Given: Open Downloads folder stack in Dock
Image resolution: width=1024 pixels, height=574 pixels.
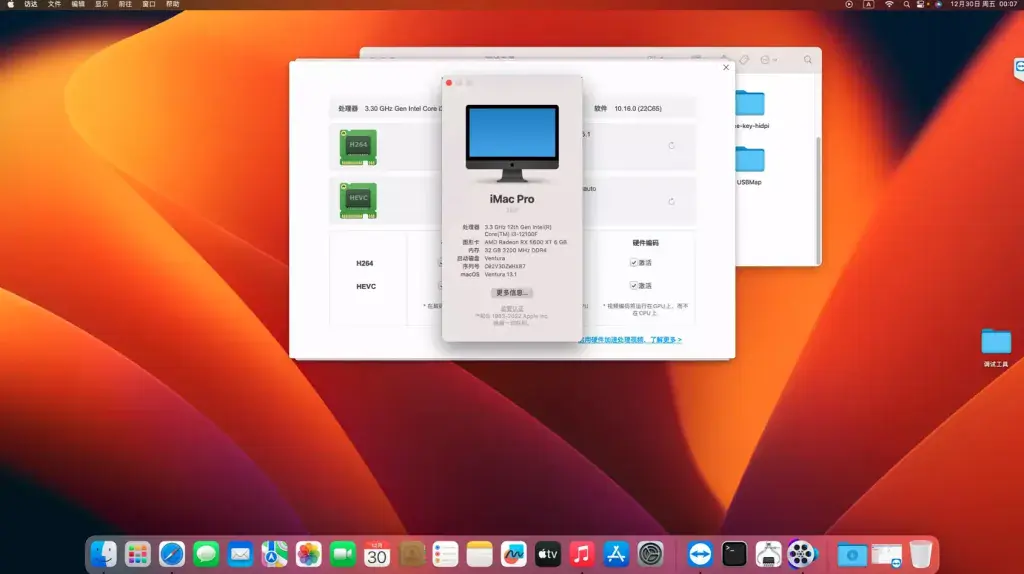Looking at the screenshot, I should [852, 555].
